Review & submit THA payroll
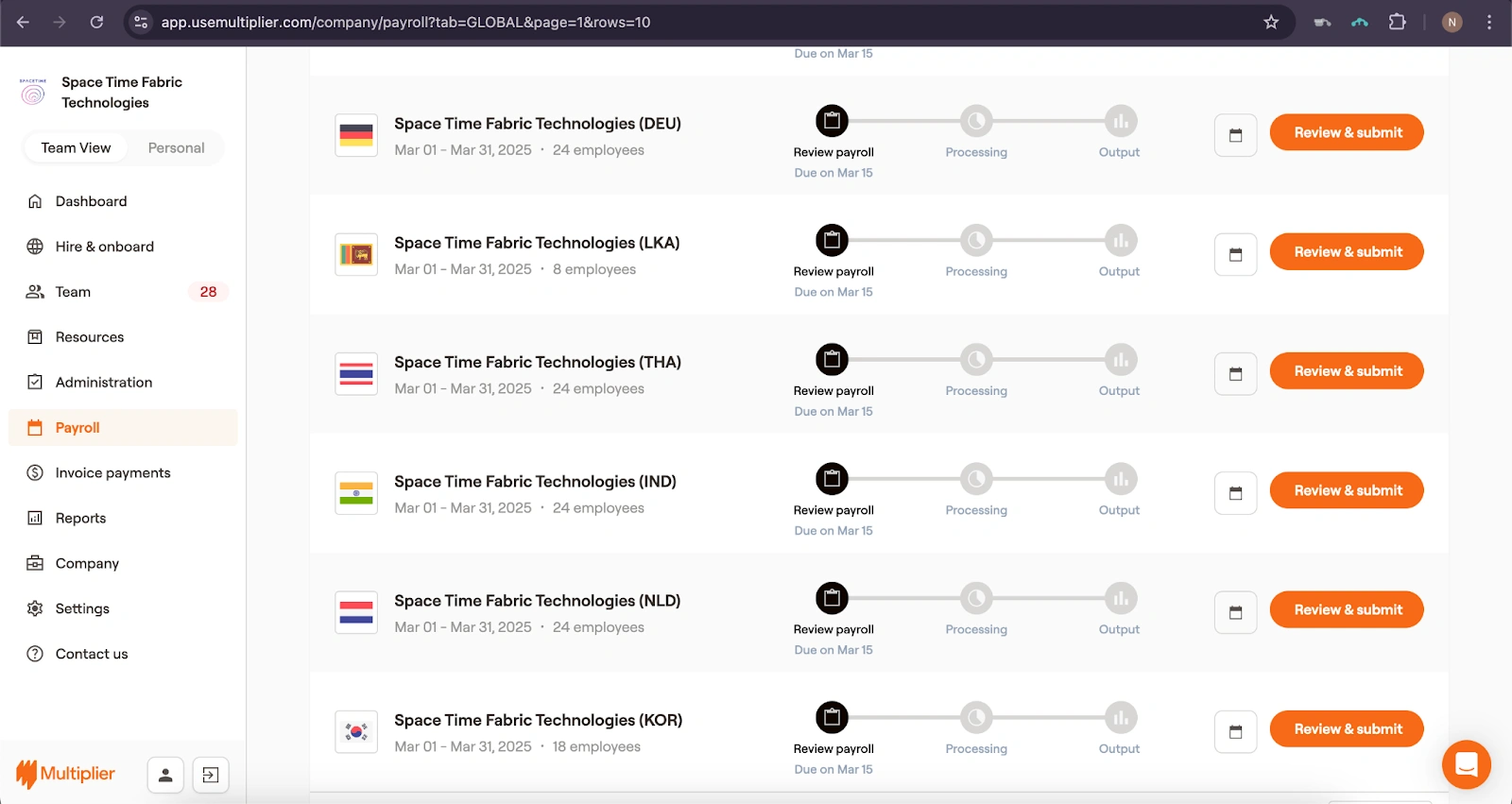This screenshot has height=804, width=1512. point(1347,371)
